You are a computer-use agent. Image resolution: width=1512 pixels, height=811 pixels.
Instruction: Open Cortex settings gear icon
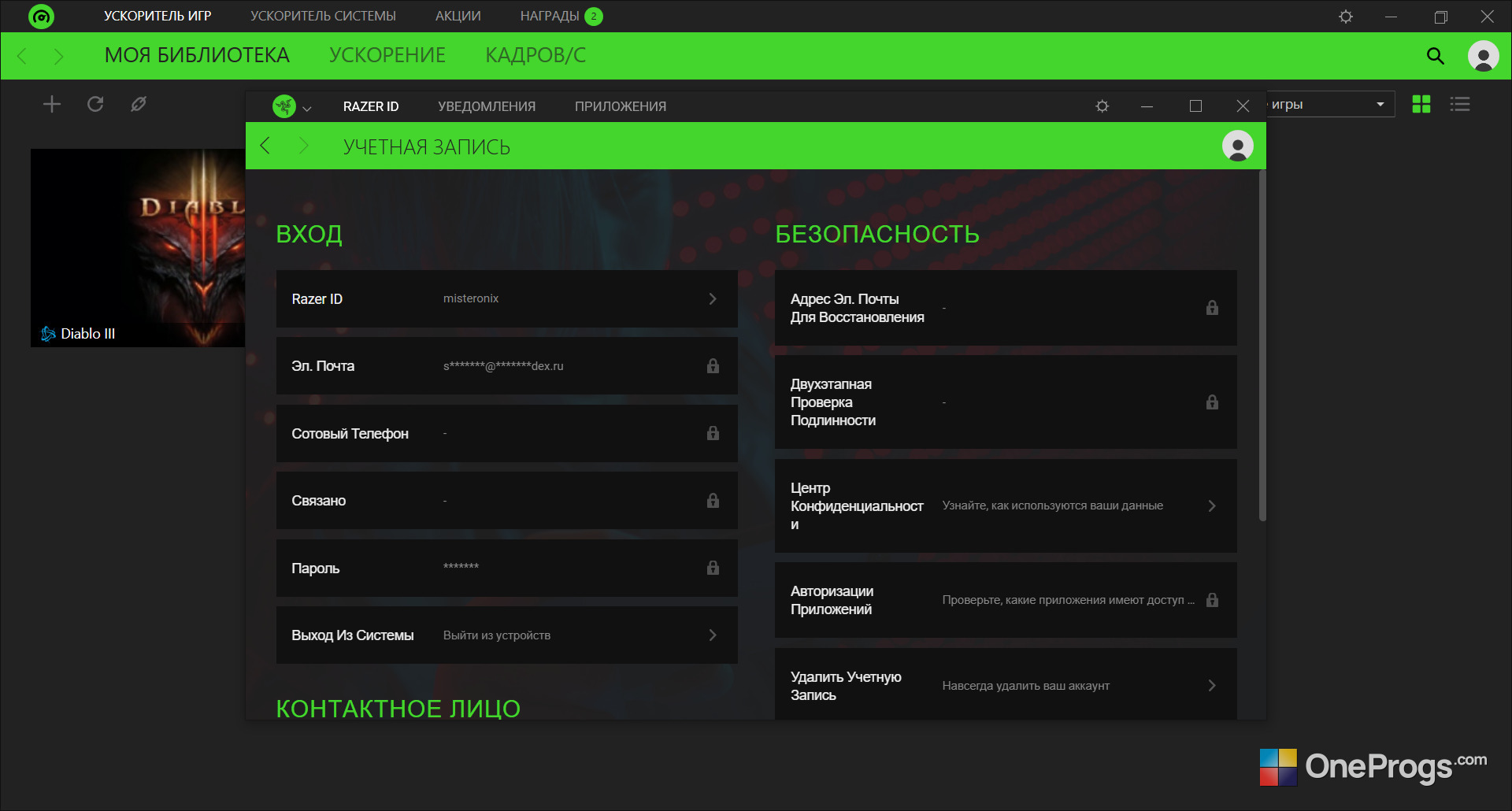pyautogui.click(x=1346, y=17)
